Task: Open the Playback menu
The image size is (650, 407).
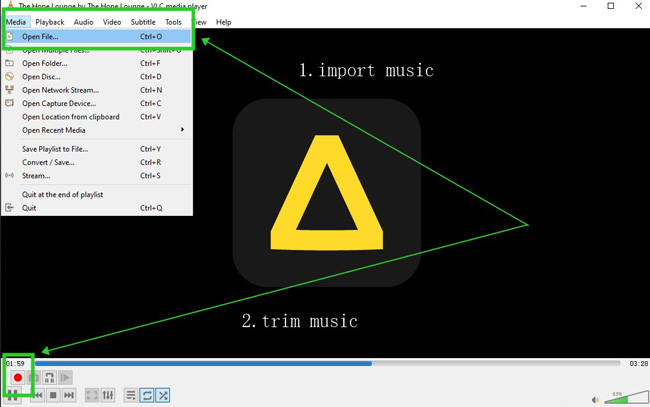Action: [x=50, y=22]
